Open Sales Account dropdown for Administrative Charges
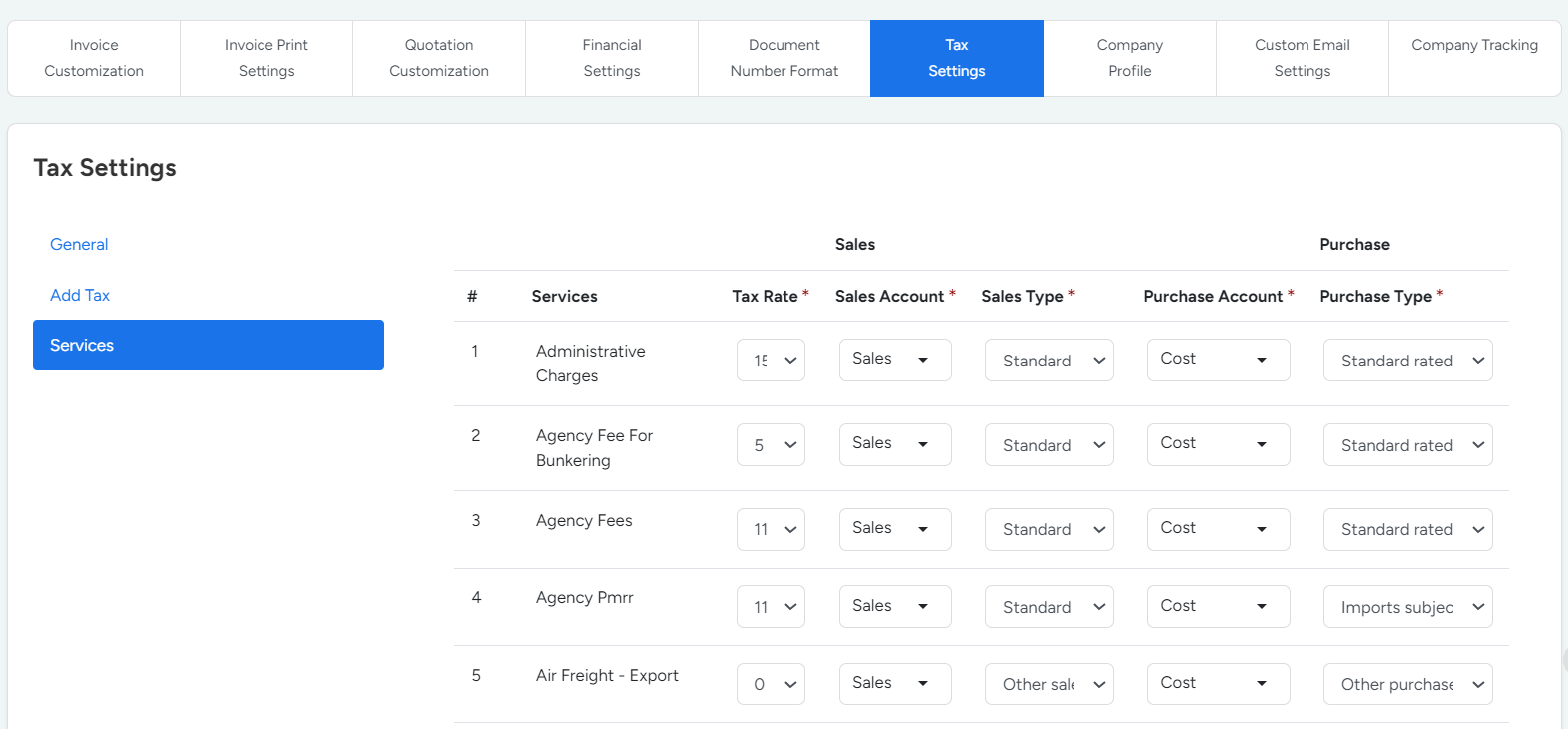The width and height of the screenshot is (1568, 729). click(x=895, y=360)
